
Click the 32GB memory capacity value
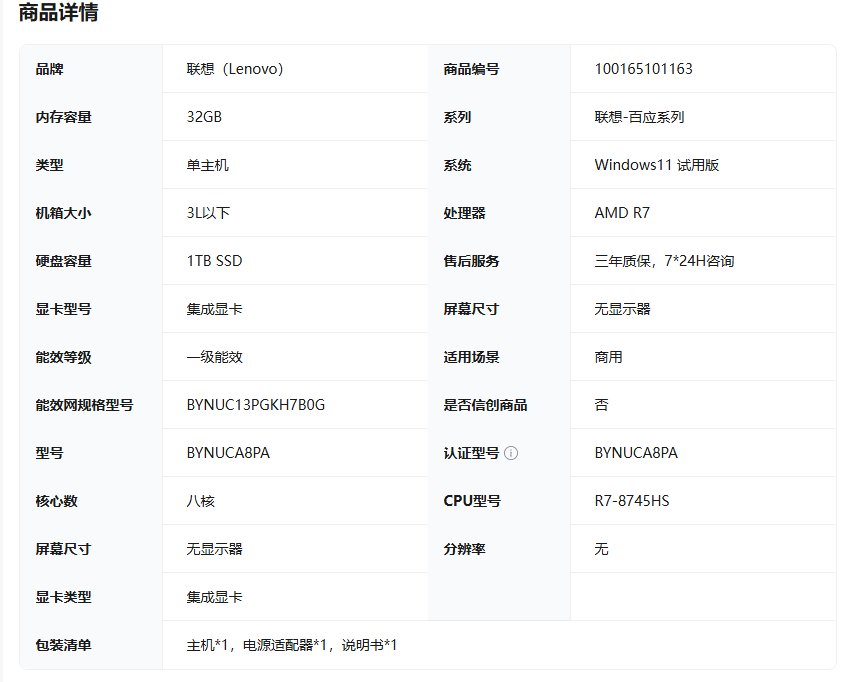click(x=204, y=117)
